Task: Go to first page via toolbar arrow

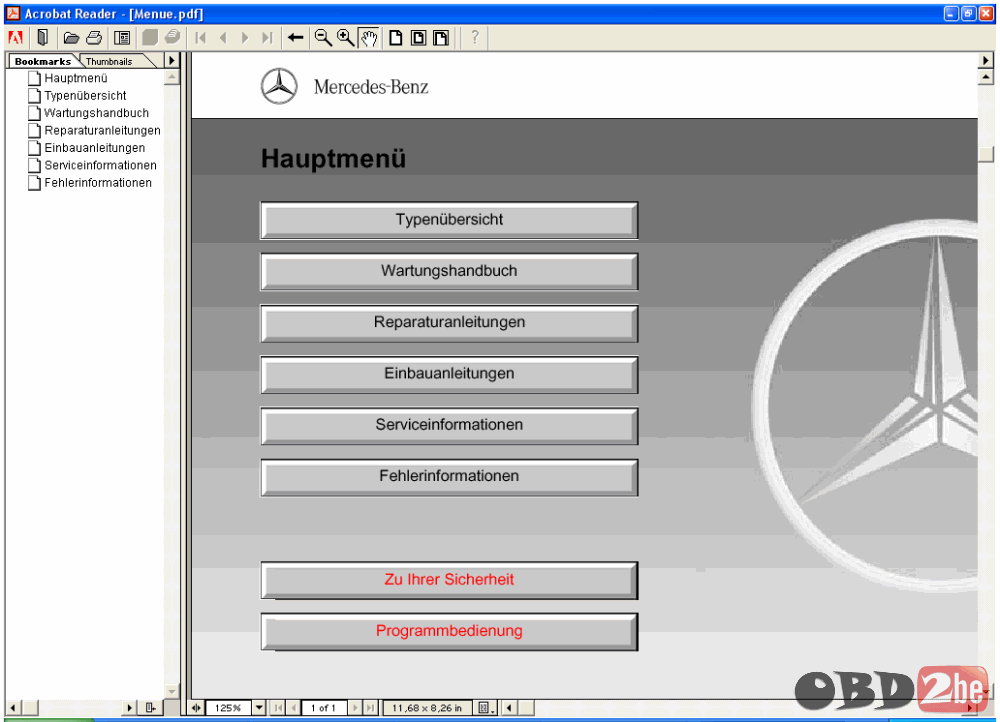Action: pos(200,38)
